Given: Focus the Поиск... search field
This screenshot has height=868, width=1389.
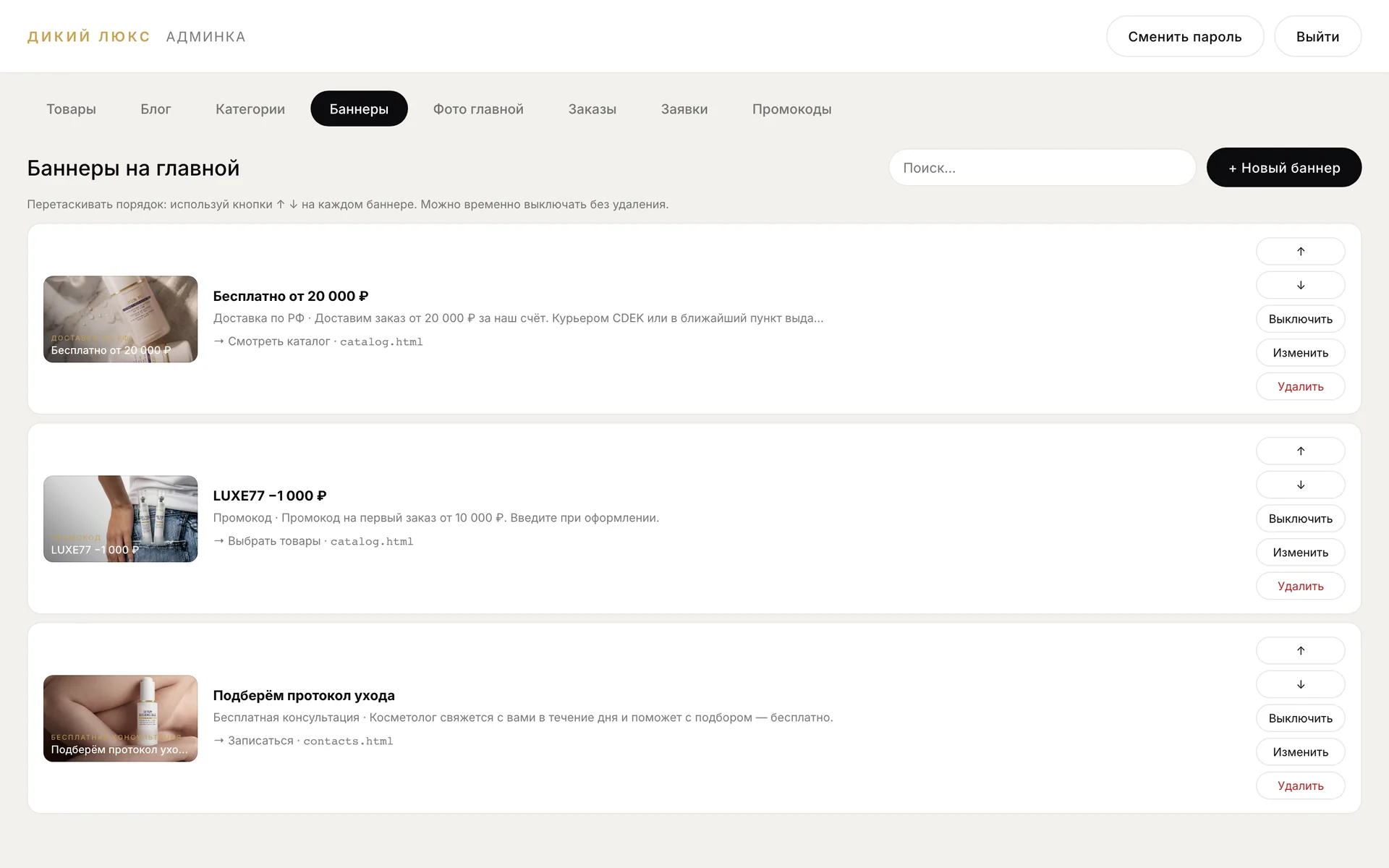Looking at the screenshot, I should (1042, 168).
